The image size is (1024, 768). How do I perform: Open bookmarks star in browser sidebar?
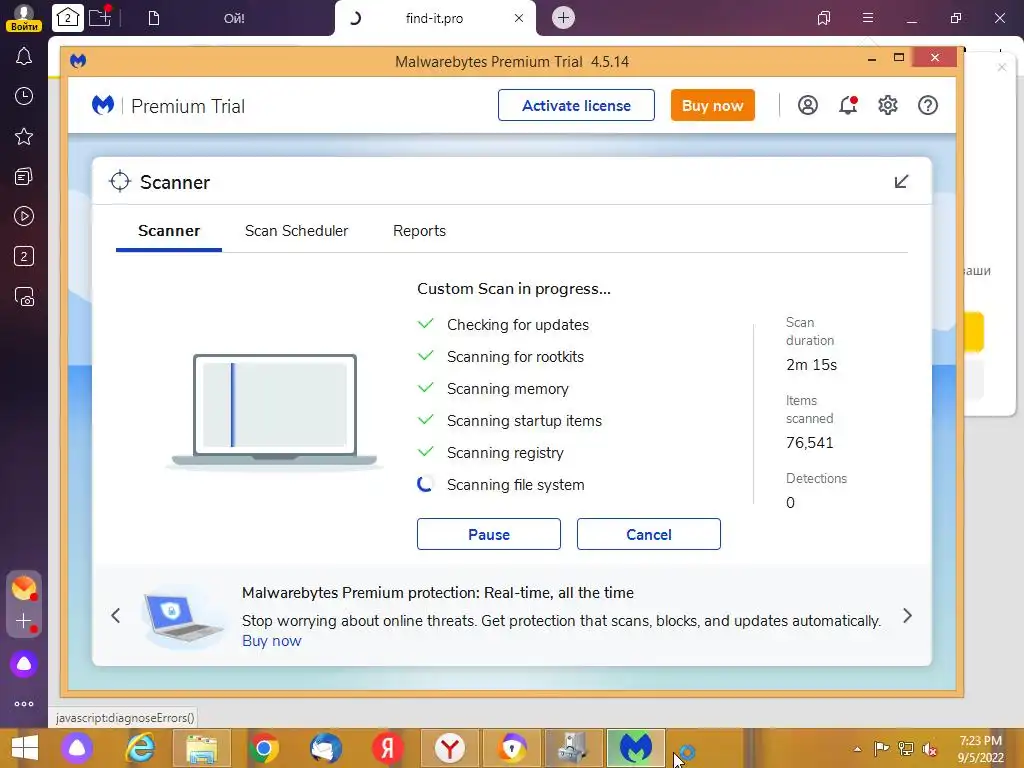(24, 136)
